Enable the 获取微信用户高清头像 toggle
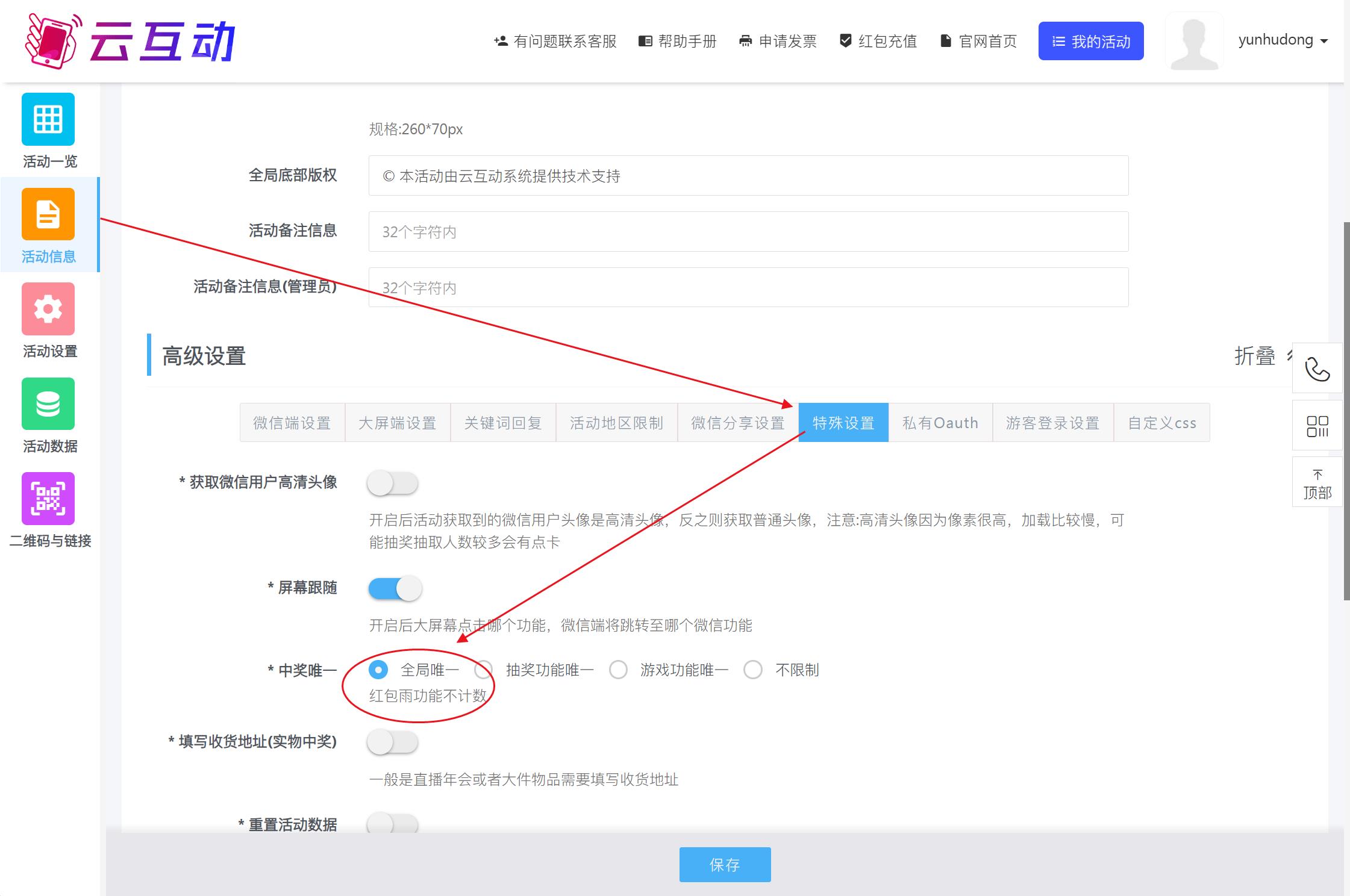This screenshot has height=896, width=1350. pos(393,482)
